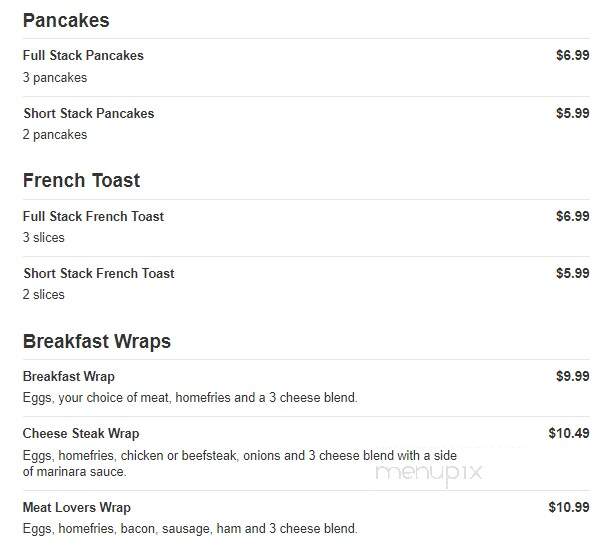Click the $9.99 Breakfast Wrap price
The image size is (608, 555).
click(x=572, y=376)
